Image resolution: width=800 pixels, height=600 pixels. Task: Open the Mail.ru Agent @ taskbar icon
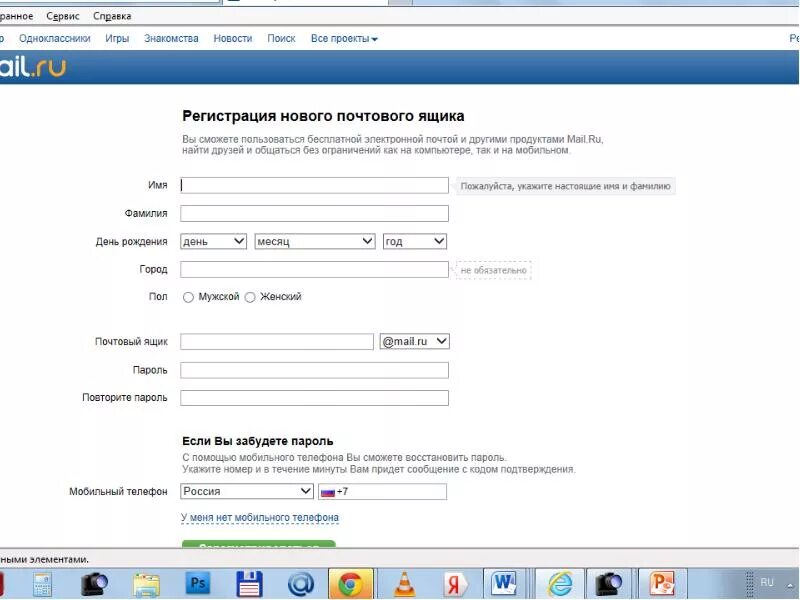click(301, 584)
